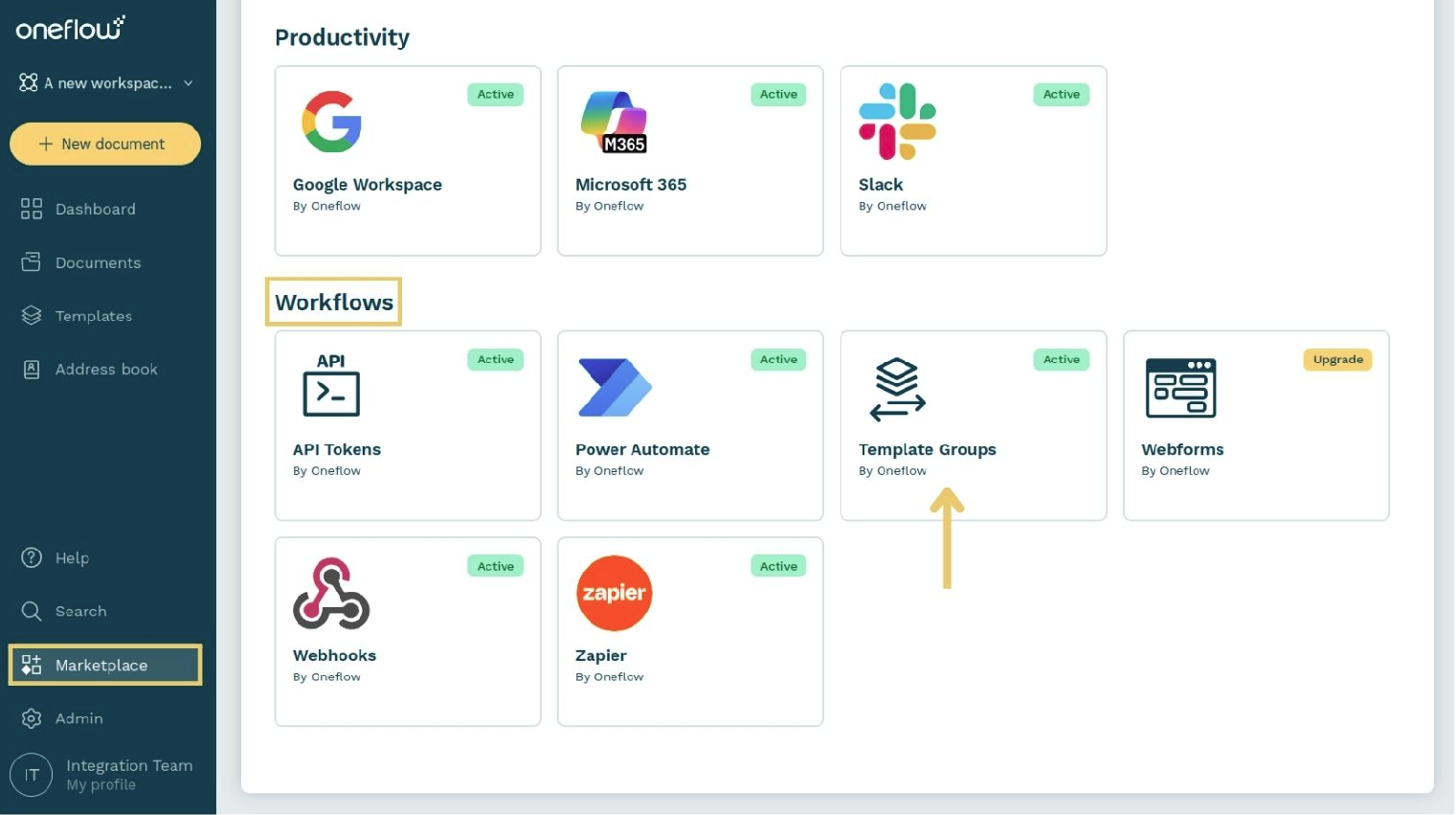The width and height of the screenshot is (1456, 815).
Task: Click the Slack logo
Action: 897,122
